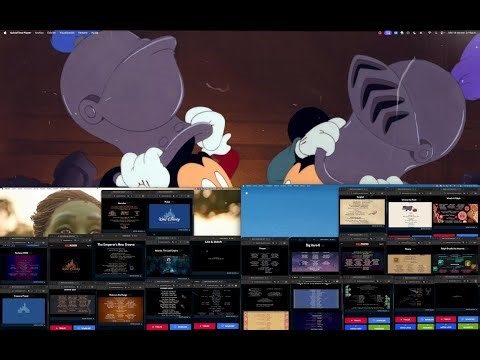Screen dimensions: 480x360
Task: Open the Wreck-It Ralph colorful thumbnail
Action: click(x=455, y=213)
